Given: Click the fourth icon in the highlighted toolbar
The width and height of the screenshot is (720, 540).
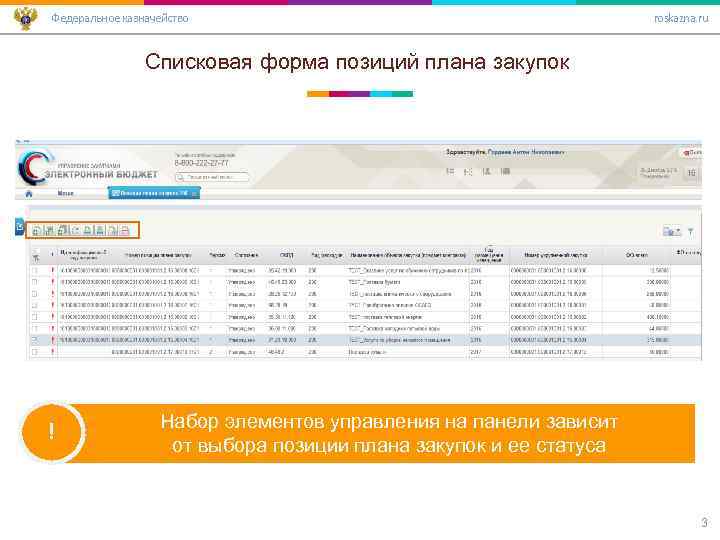Looking at the screenshot, I should 75,230.
